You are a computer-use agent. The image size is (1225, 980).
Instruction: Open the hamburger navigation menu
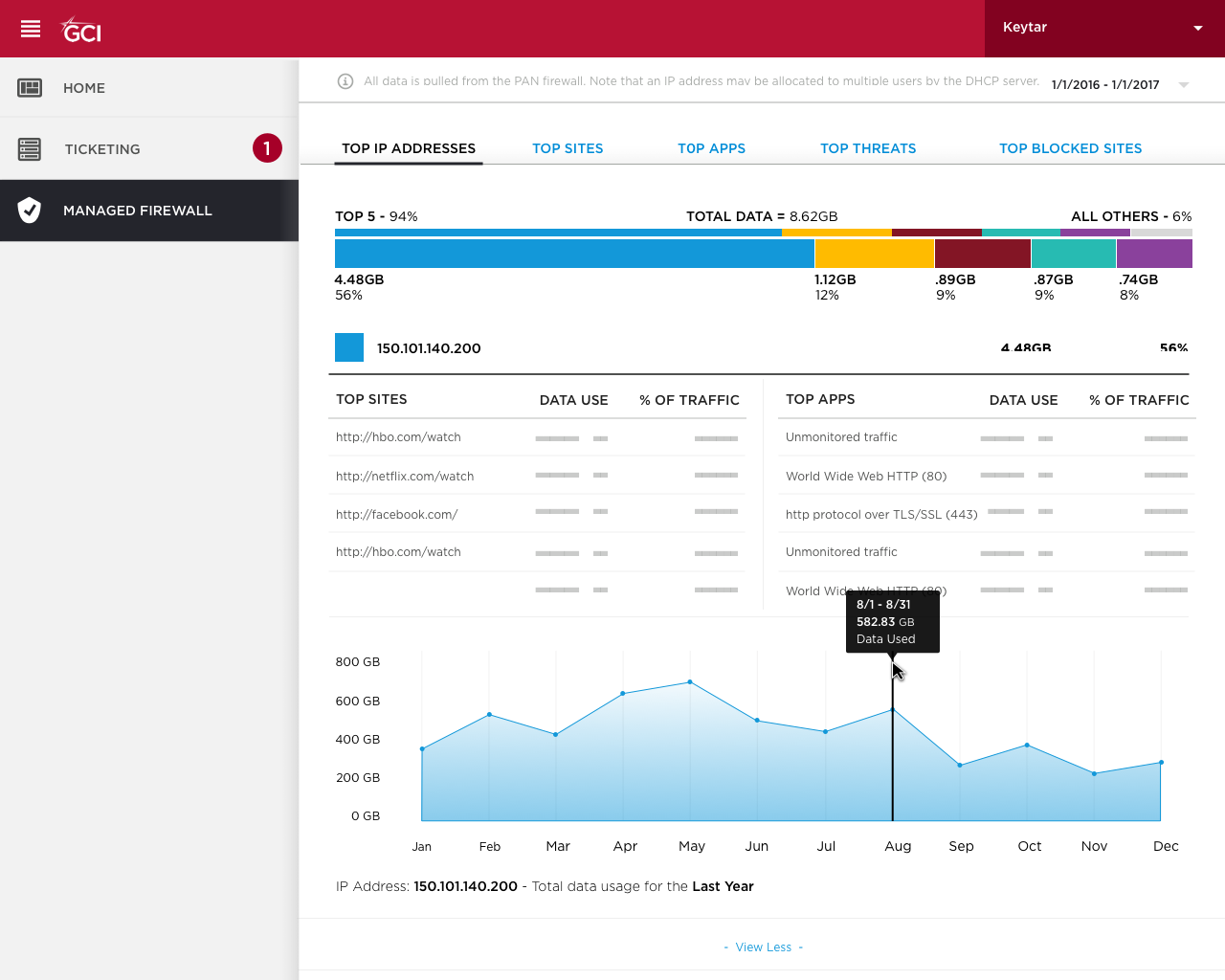[30, 28]
